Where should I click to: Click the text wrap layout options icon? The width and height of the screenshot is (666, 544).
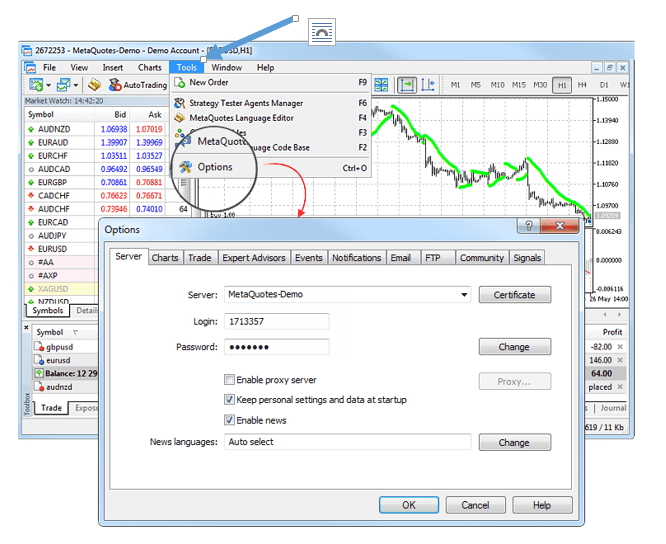pyautogui.click(x=322, y=32)
